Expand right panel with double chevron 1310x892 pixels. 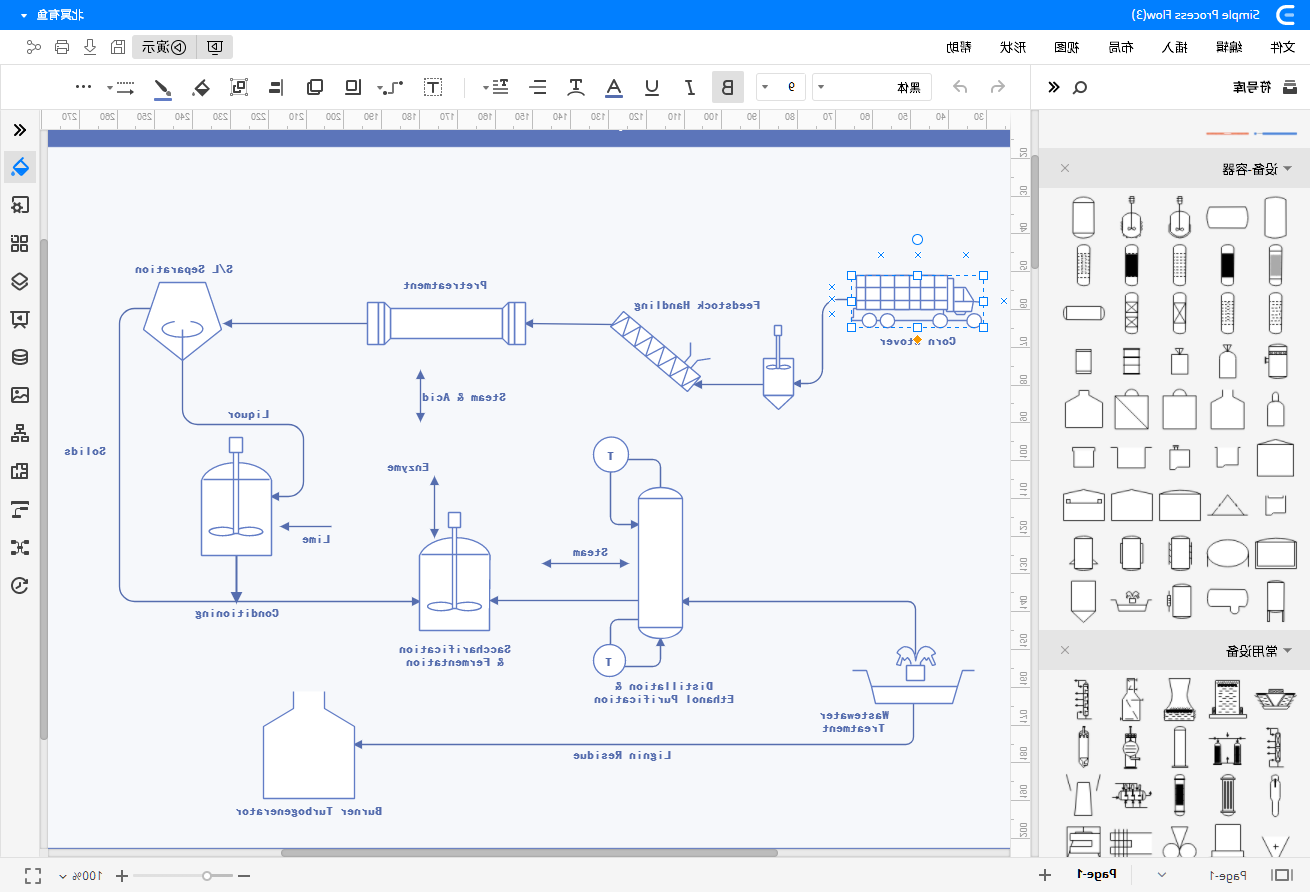[19, 130]
